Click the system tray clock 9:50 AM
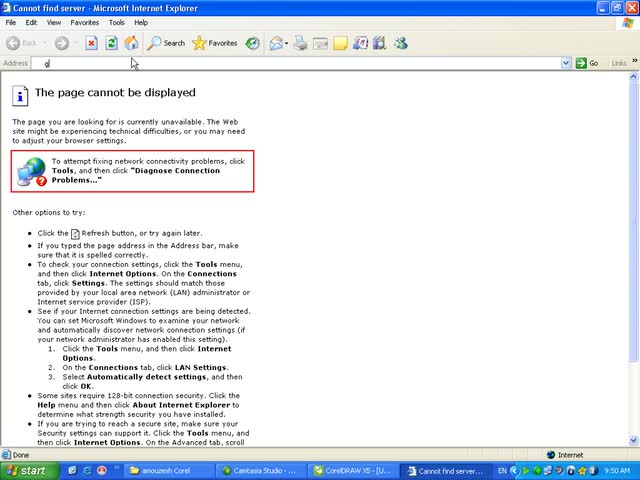Screen dimensions: 640x480 click(617, 471)
